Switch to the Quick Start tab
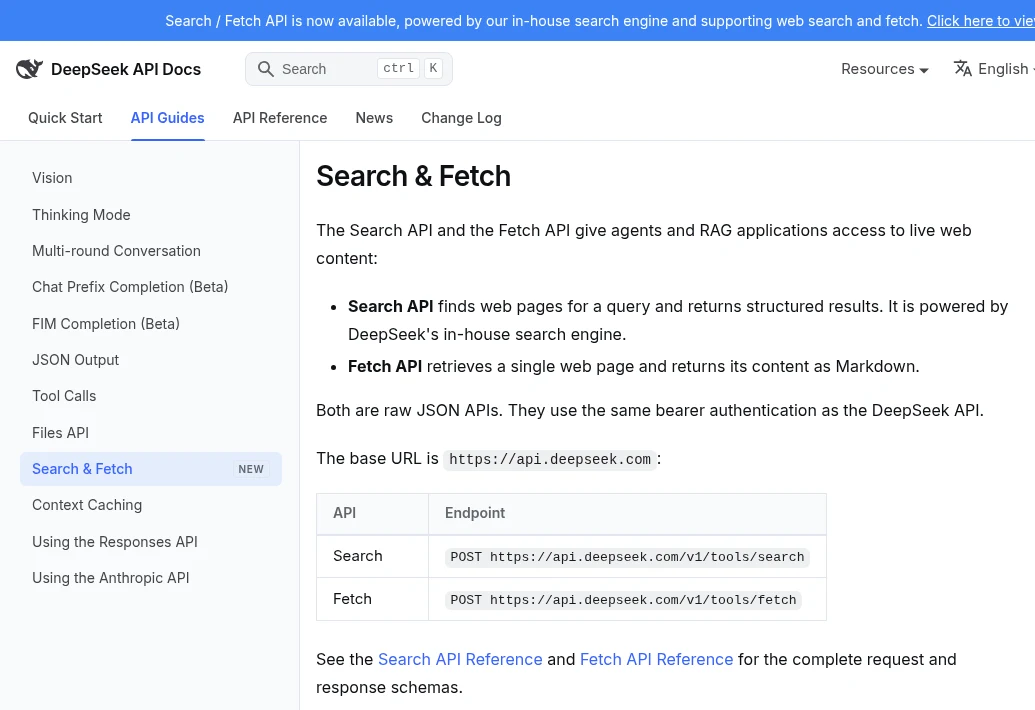Viewport: 1035px width, 710px height. 65,118
